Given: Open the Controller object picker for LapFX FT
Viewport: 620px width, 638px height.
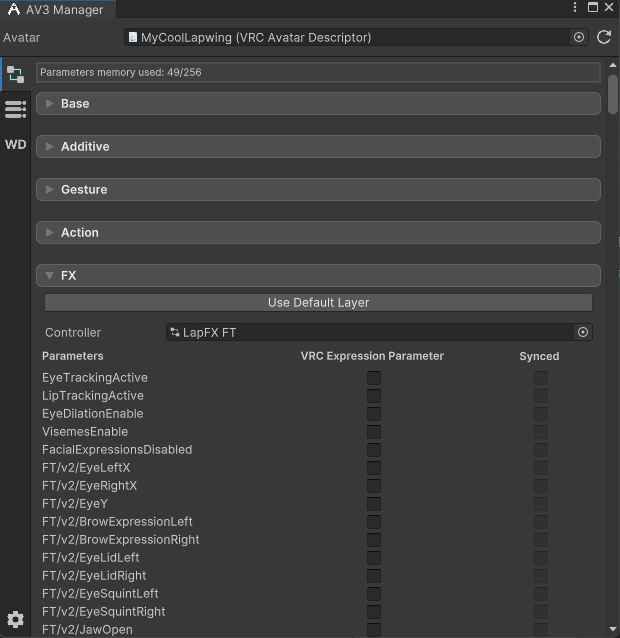Looking at the screenshot, I should (x=583, y=332).
